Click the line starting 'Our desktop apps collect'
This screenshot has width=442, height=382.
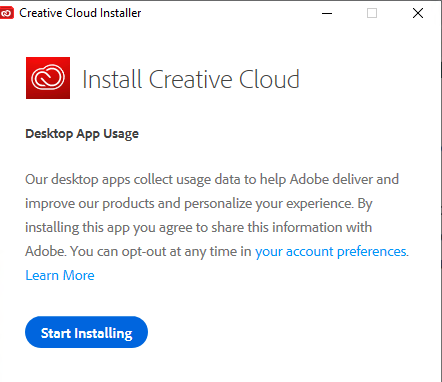coord(212,180)
